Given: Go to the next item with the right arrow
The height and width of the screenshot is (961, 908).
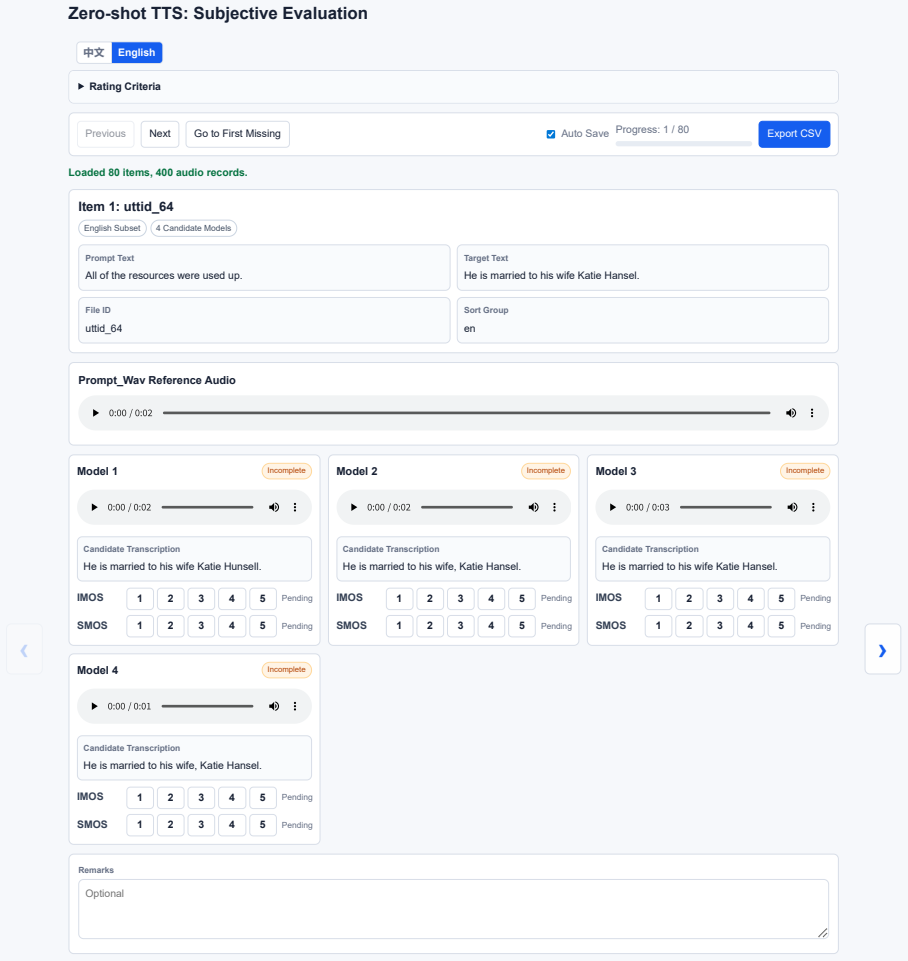Looking at the screenshot, I should pyautogui.click(x=882, y=650).
